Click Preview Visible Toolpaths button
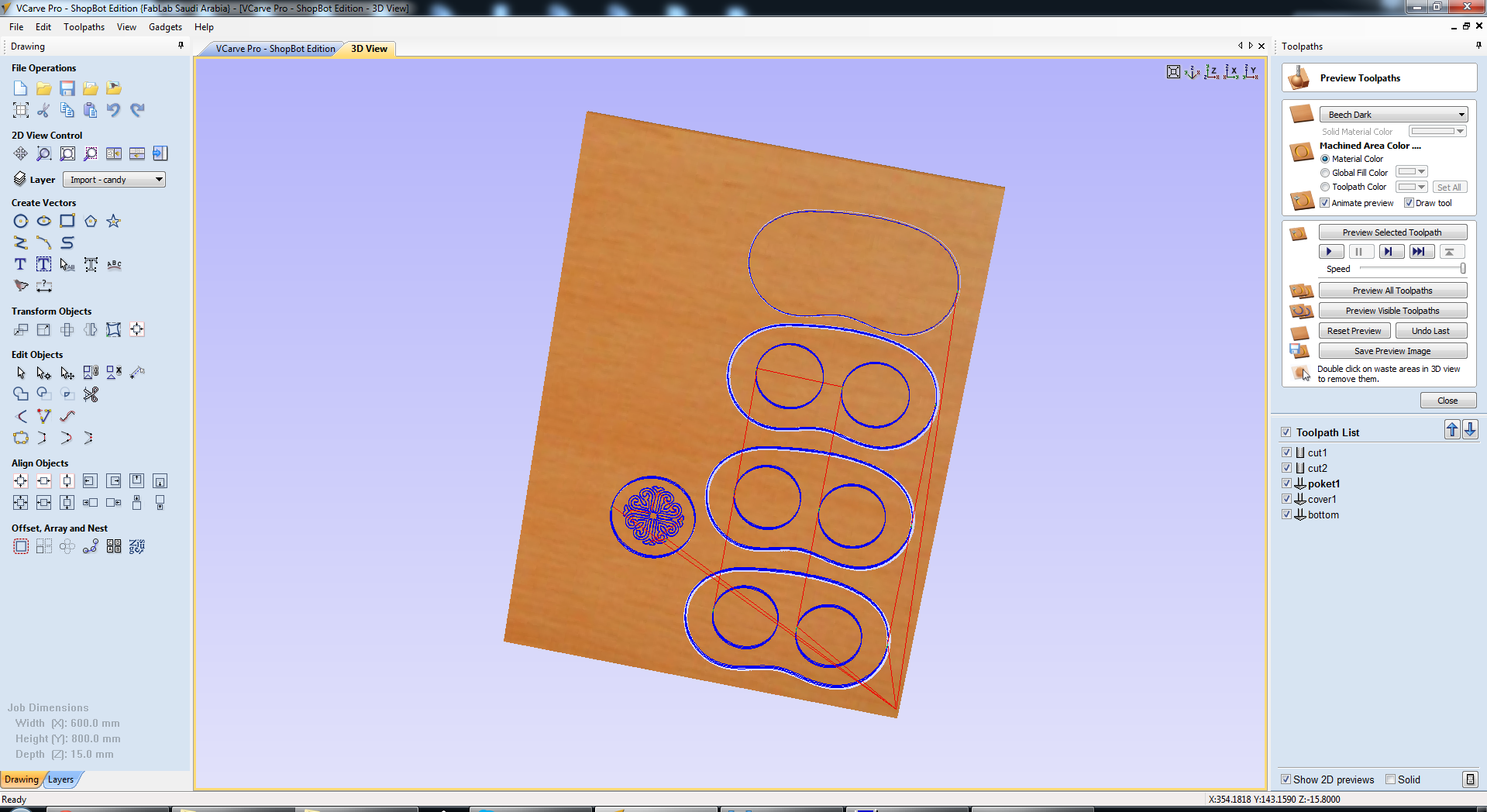1487x812 pixels. tap(1392, 311)
